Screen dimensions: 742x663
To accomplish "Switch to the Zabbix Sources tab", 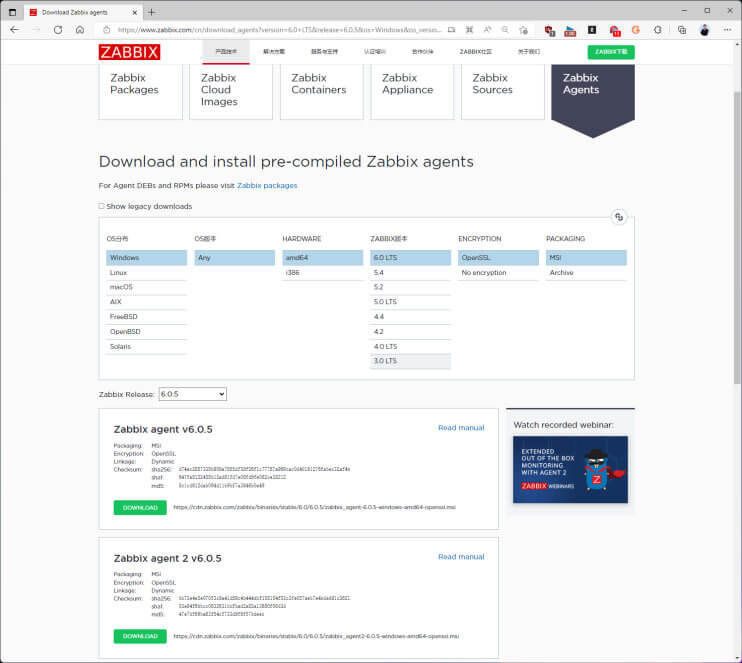I will pyautogui.click(x=503, y=92).
